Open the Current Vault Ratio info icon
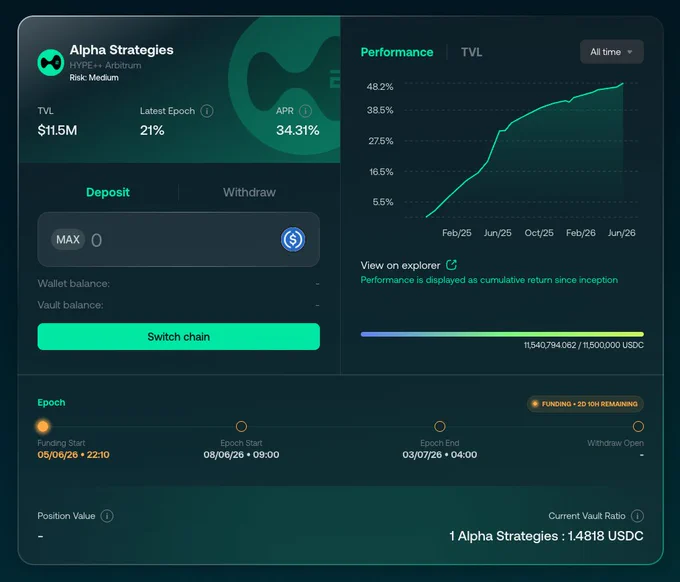The image size is (680, 582). point(637,516)
